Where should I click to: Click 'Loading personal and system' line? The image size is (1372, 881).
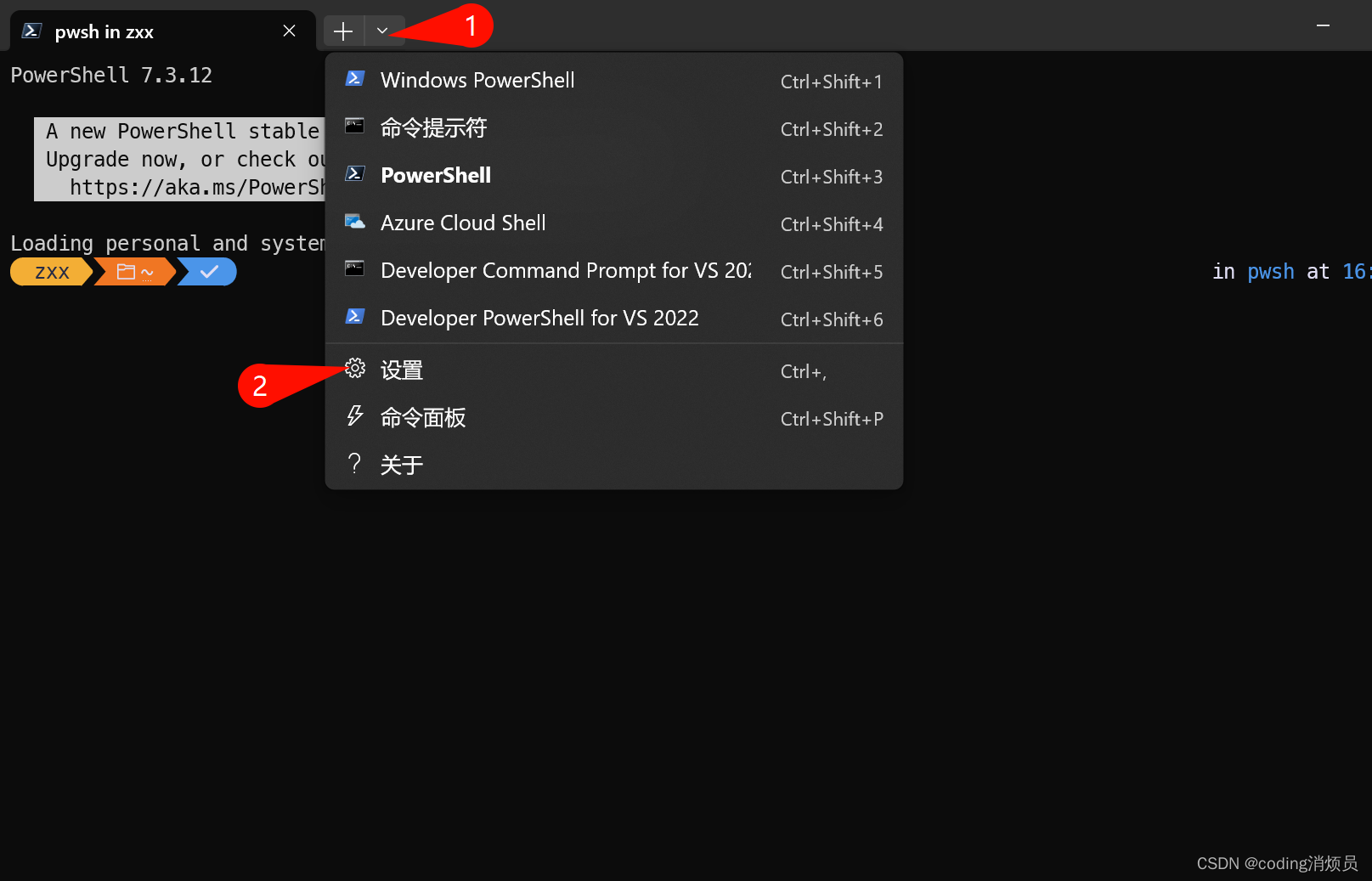(x=167, y=244)
